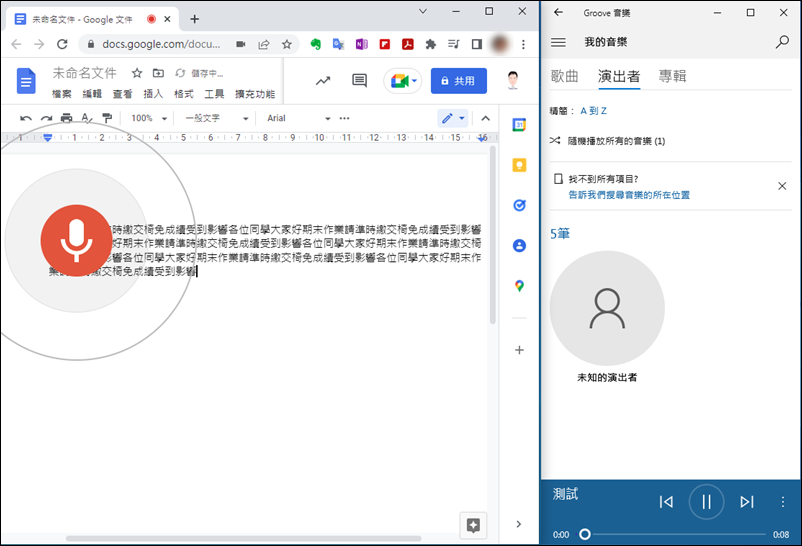Open Google Calendar side panel
Screen dimensions: 802x546
pos(519,124)
